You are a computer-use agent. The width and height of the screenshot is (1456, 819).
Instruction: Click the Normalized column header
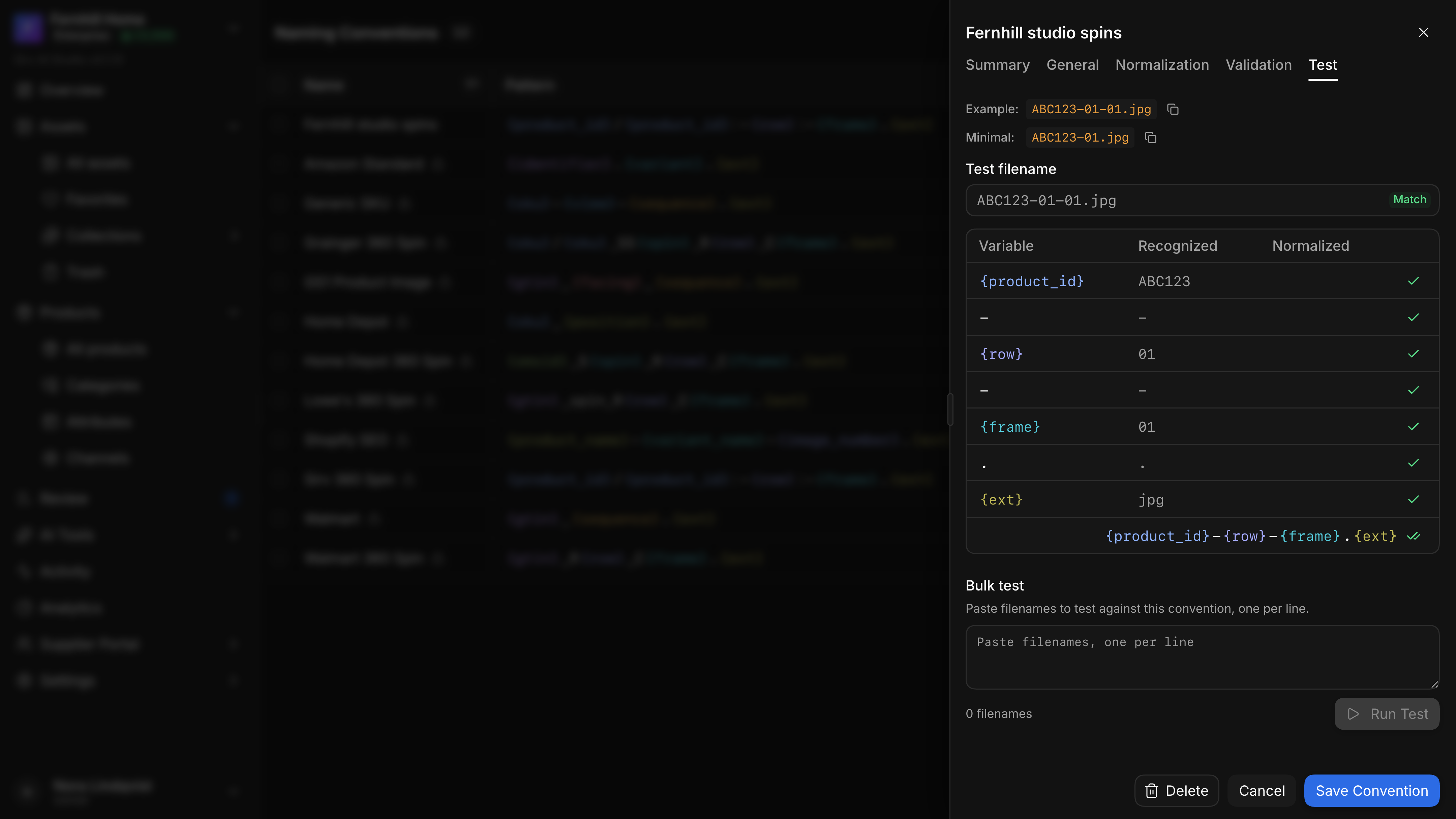(x=1310, y=246)
